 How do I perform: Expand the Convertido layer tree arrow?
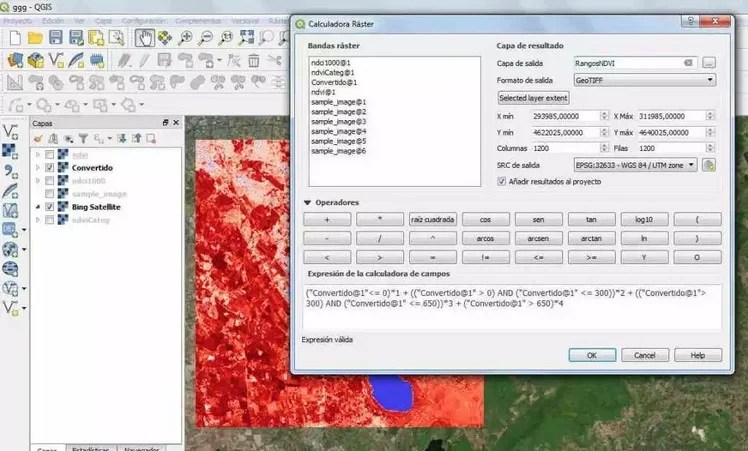point(38,168)
